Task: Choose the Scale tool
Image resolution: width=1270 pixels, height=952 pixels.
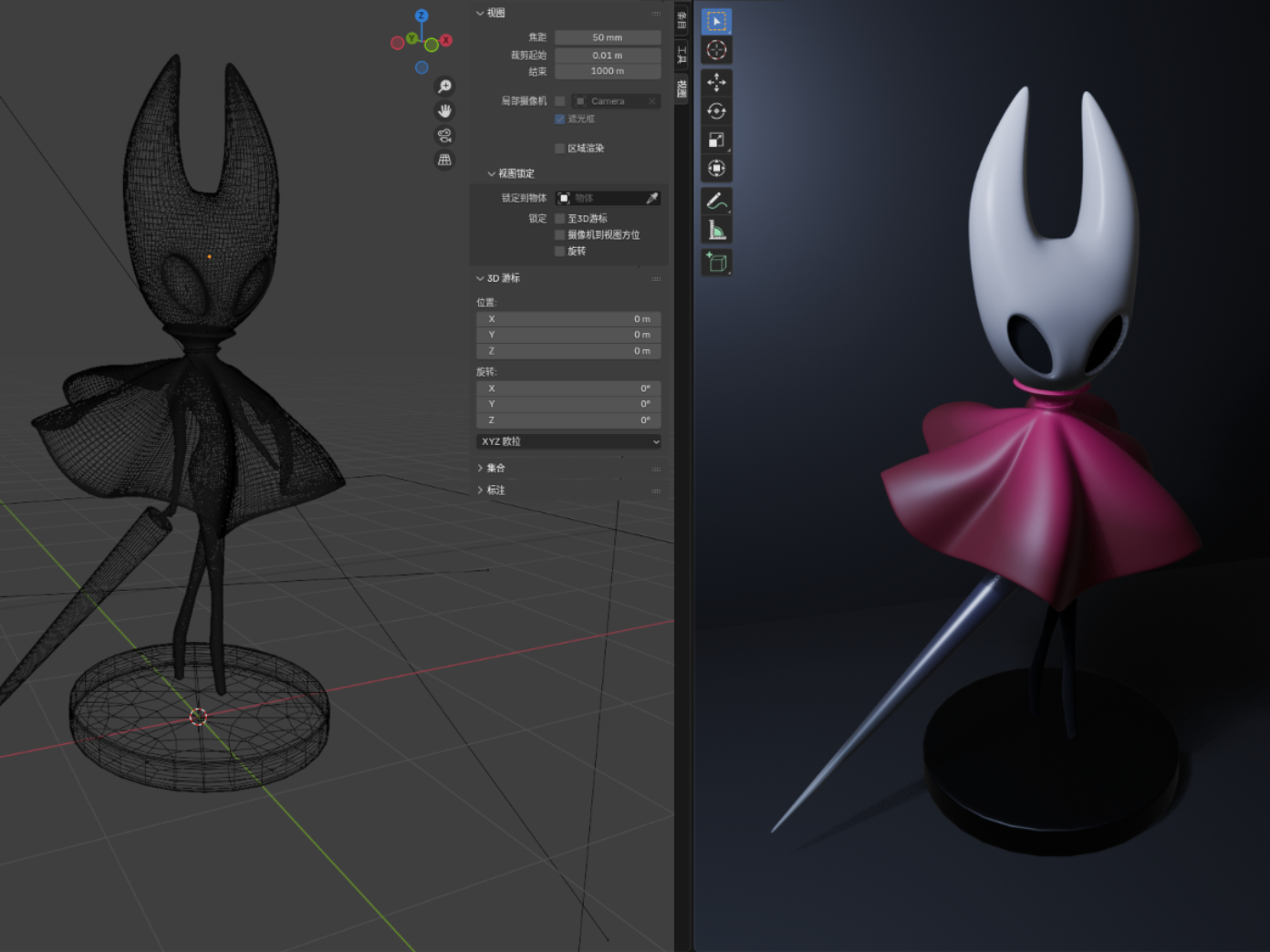Action: tap(716, 140)
